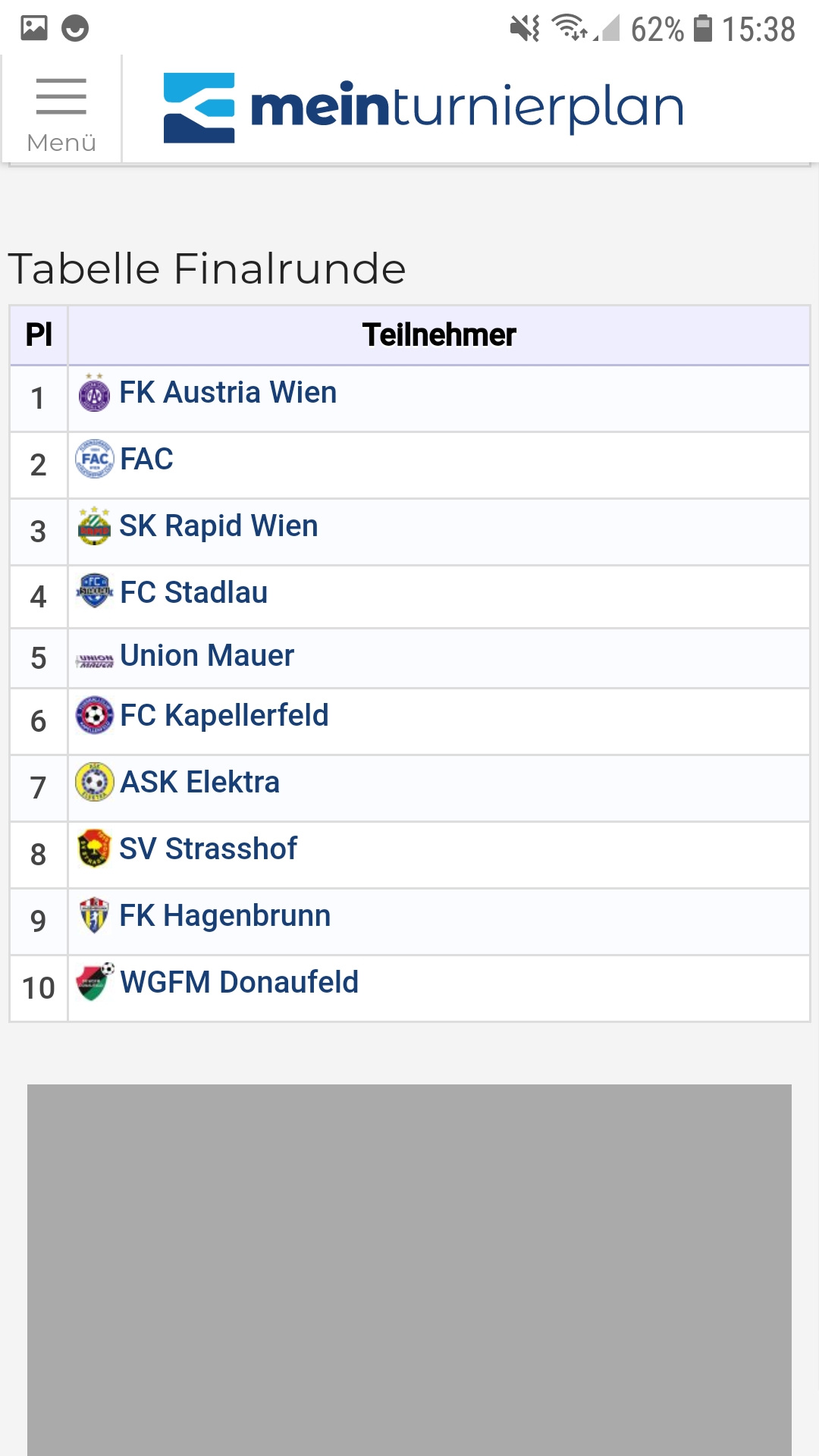Screen dimensions: 819x1456
Task: Tap the SV Strasshof crest icon
Action: pyautogui.click(x=94, y=849)
